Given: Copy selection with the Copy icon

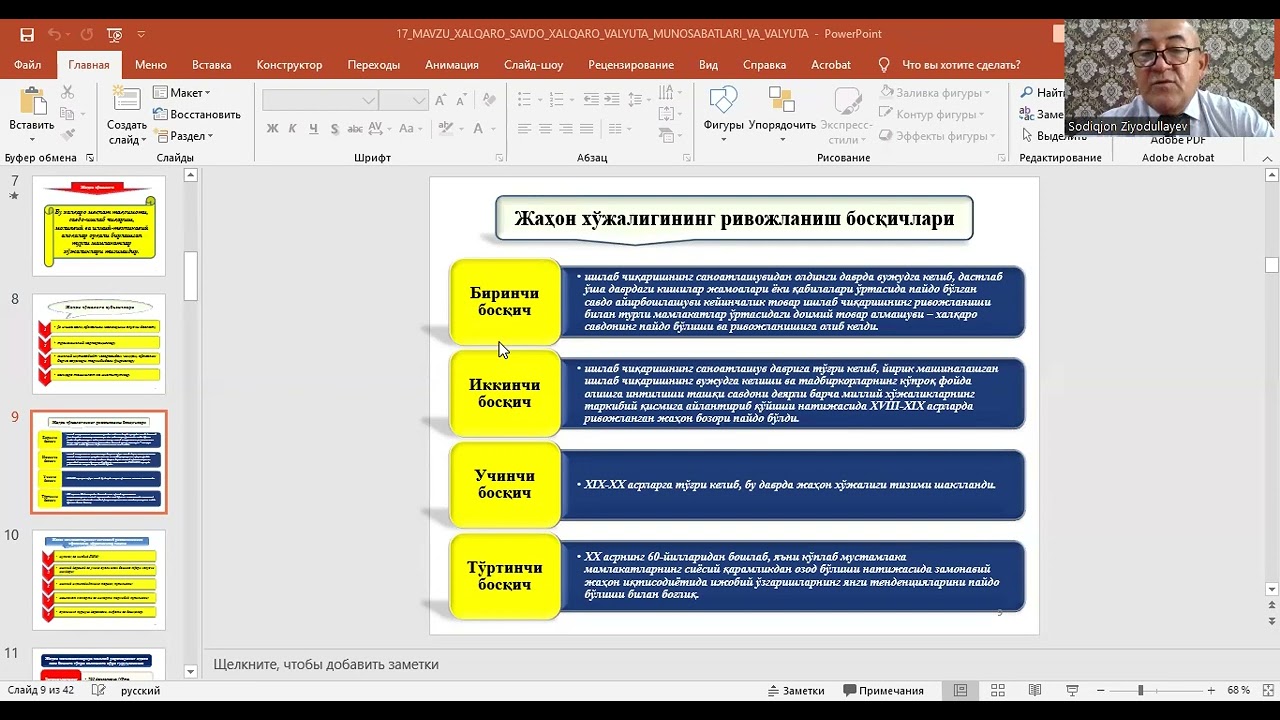Looking at the screenshot, I should (x=68, y=113).
